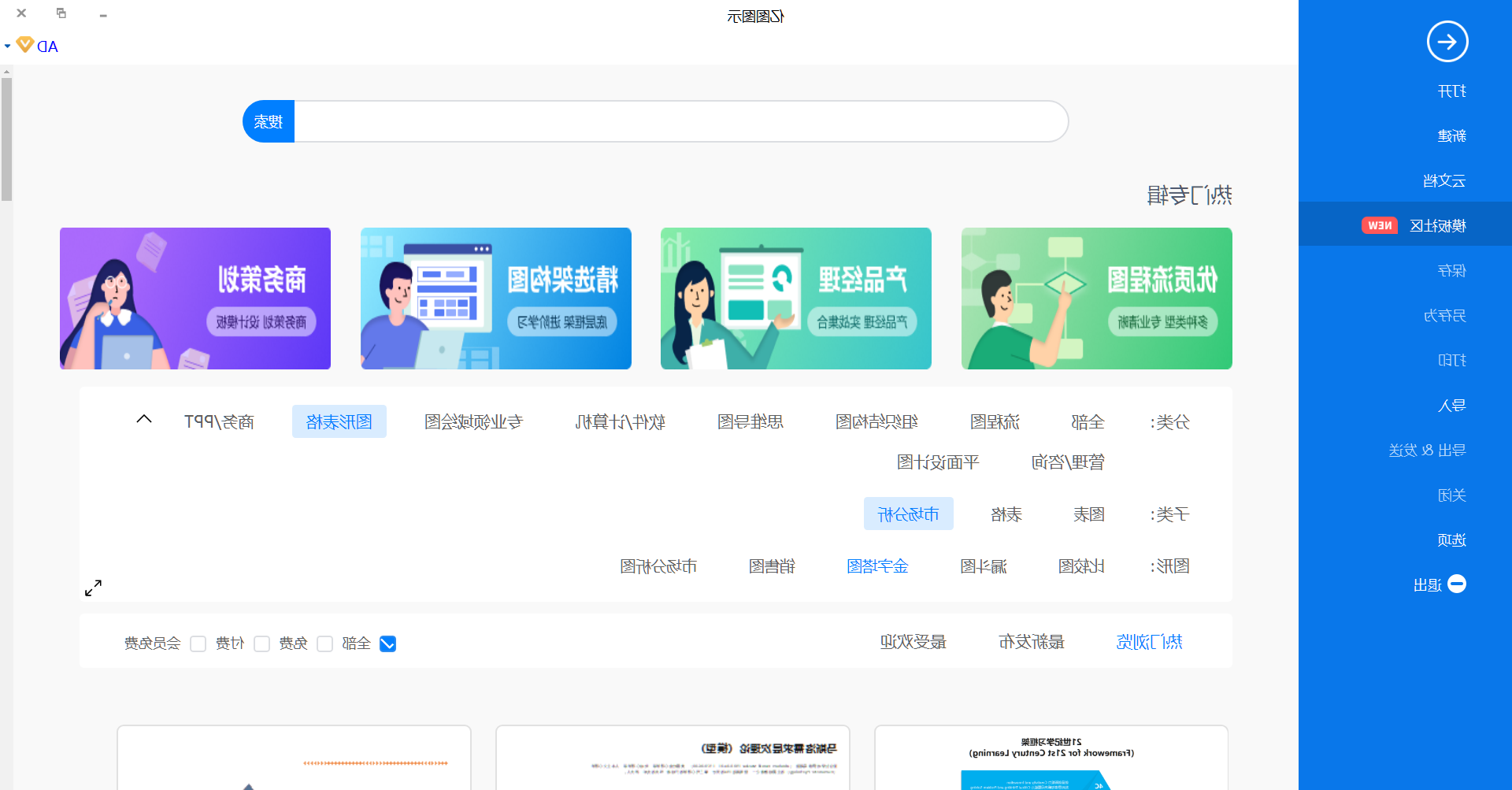The image size is (1512, 790).
Task: Tick the 免费 checkbox
Action: click(x=324, y=644)
